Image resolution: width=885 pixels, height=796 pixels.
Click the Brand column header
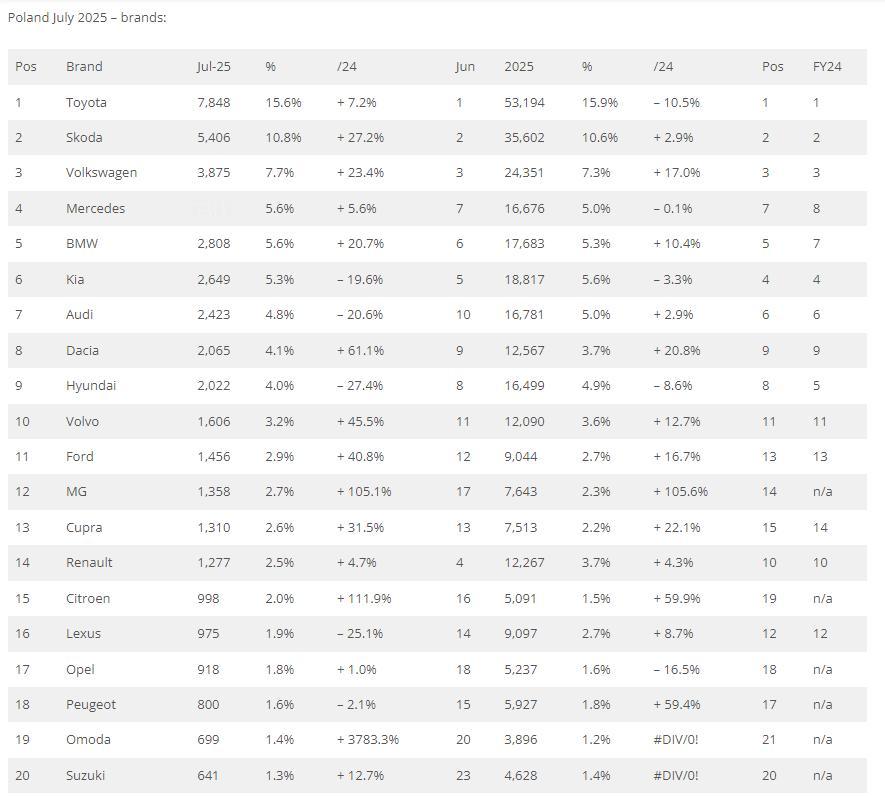click(x=84, y=66)
